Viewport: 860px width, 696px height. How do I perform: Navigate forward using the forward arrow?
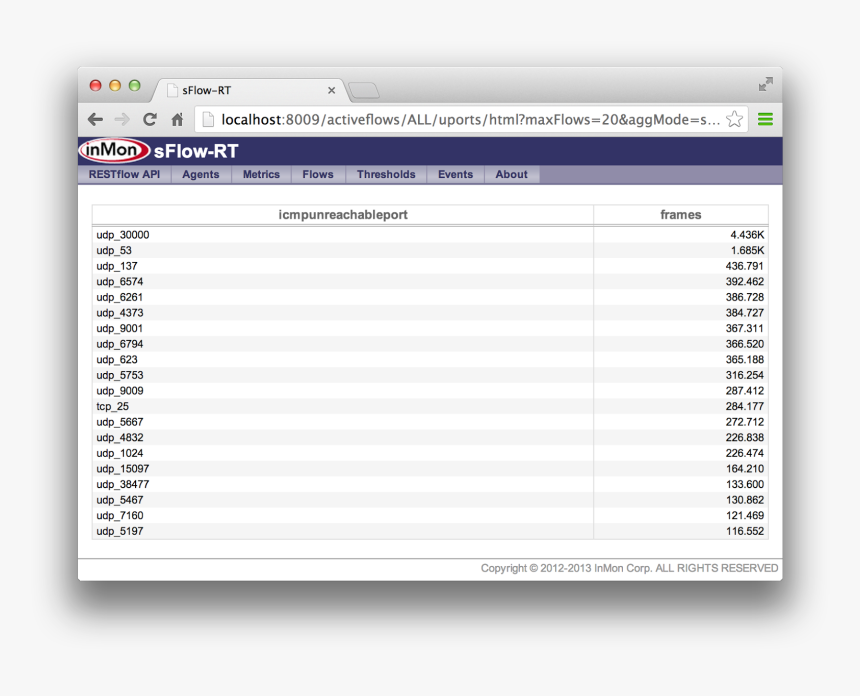click(x=122, y=119)
